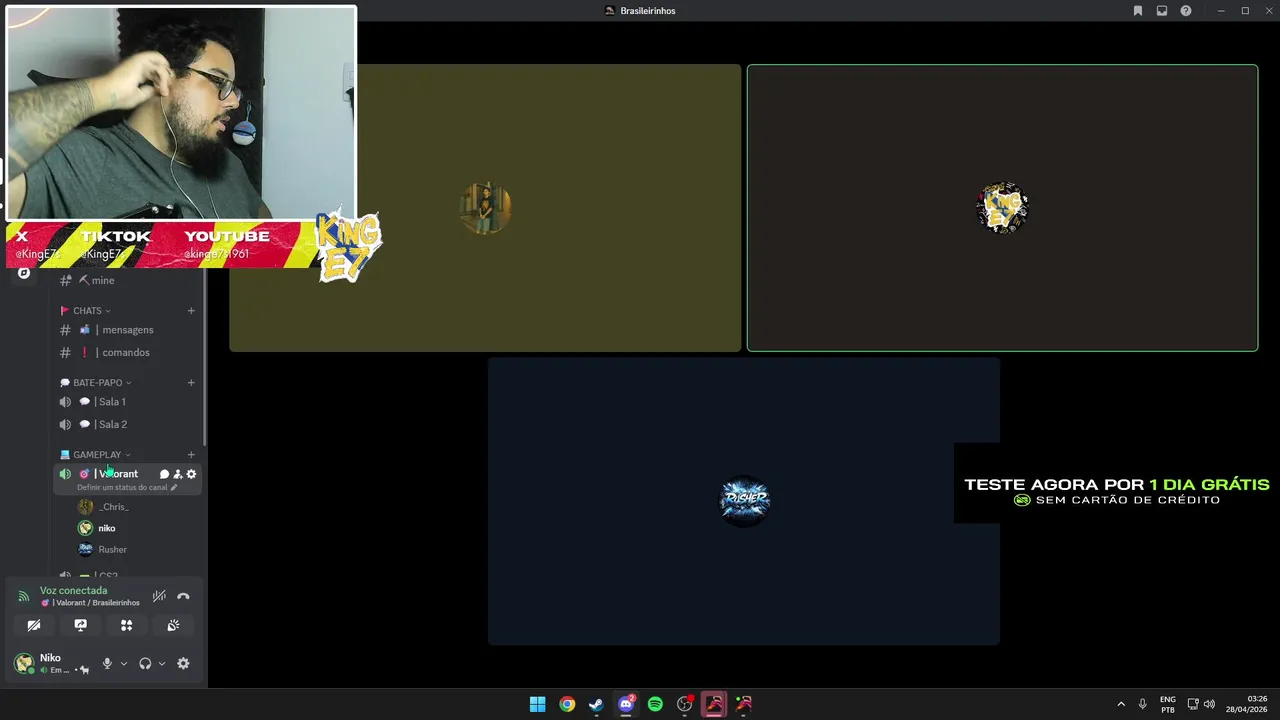Share your screen from the voice panel

coord(80,625)
